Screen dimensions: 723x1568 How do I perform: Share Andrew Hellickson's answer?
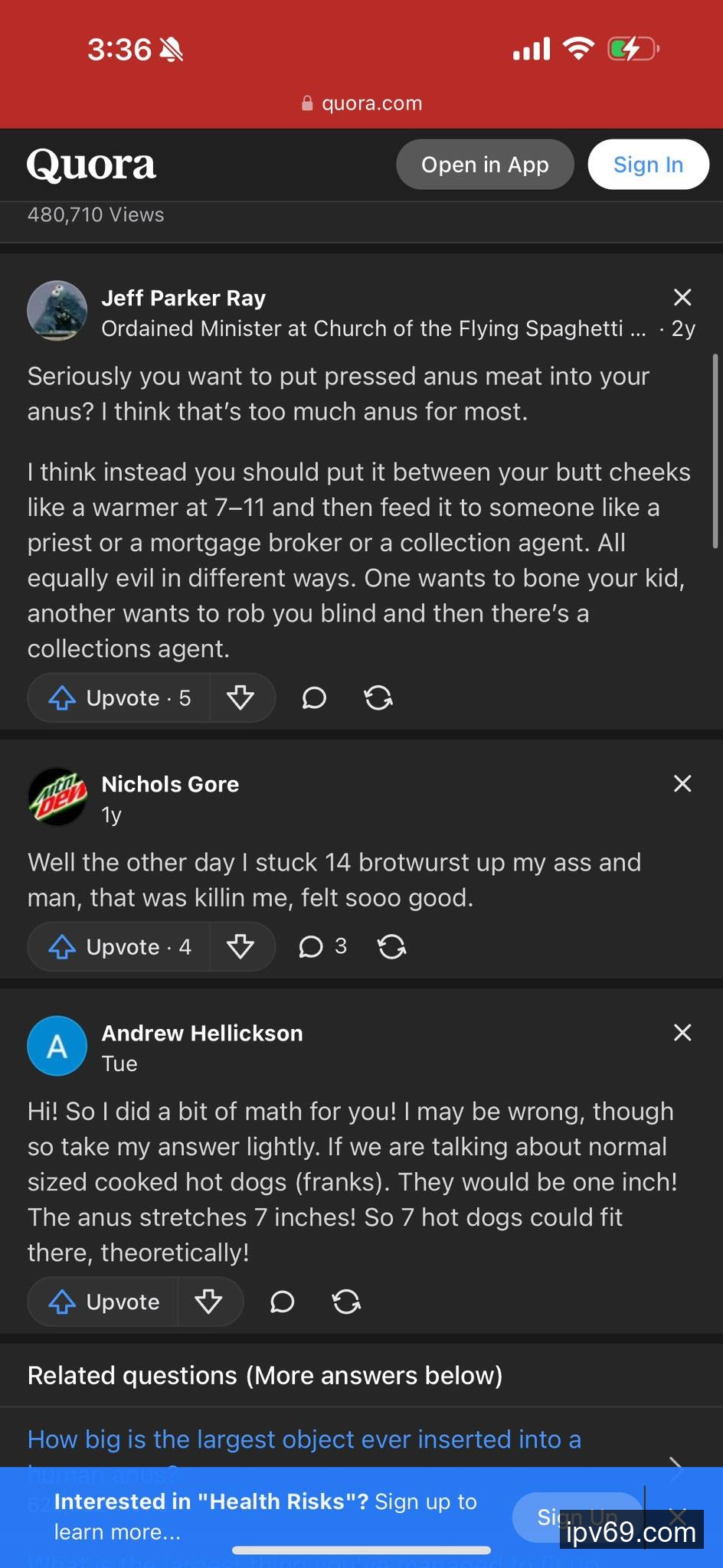[346, 1302]
